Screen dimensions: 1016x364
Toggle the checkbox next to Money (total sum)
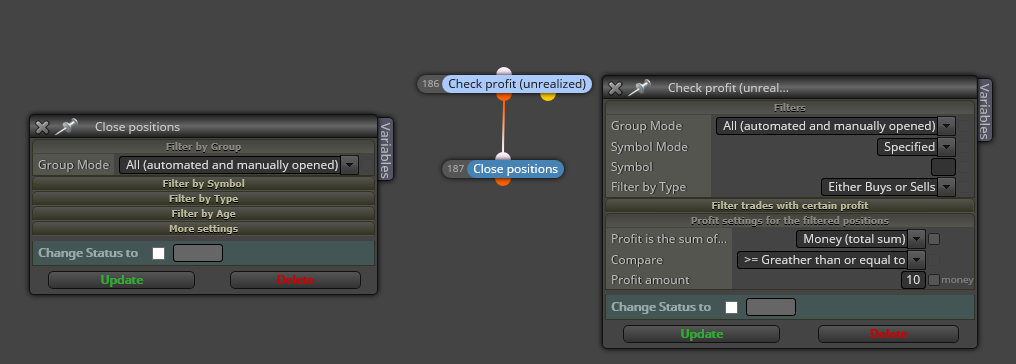pos(934,239)
